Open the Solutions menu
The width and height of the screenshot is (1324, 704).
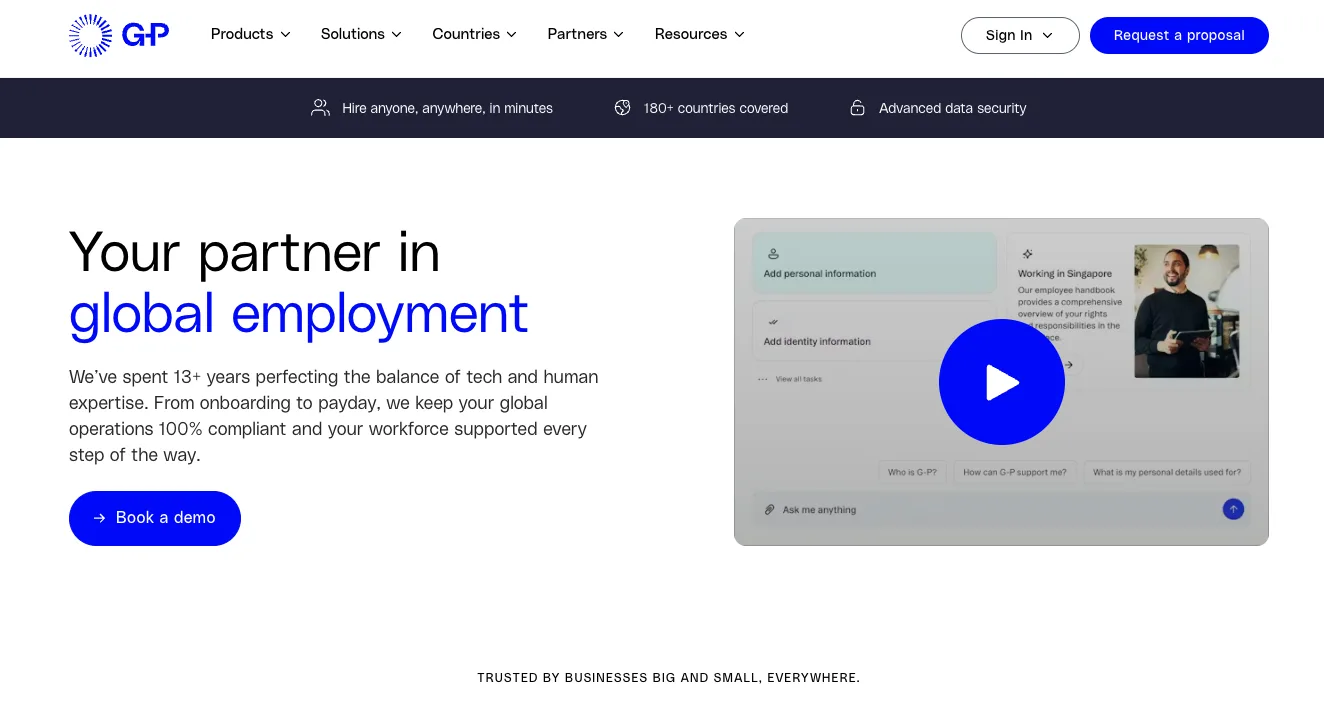[x=361, y=34]
